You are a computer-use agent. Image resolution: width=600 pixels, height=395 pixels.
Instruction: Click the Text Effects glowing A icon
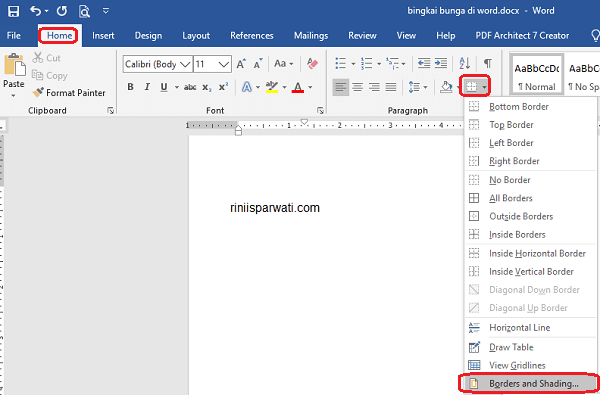[247, 88]
